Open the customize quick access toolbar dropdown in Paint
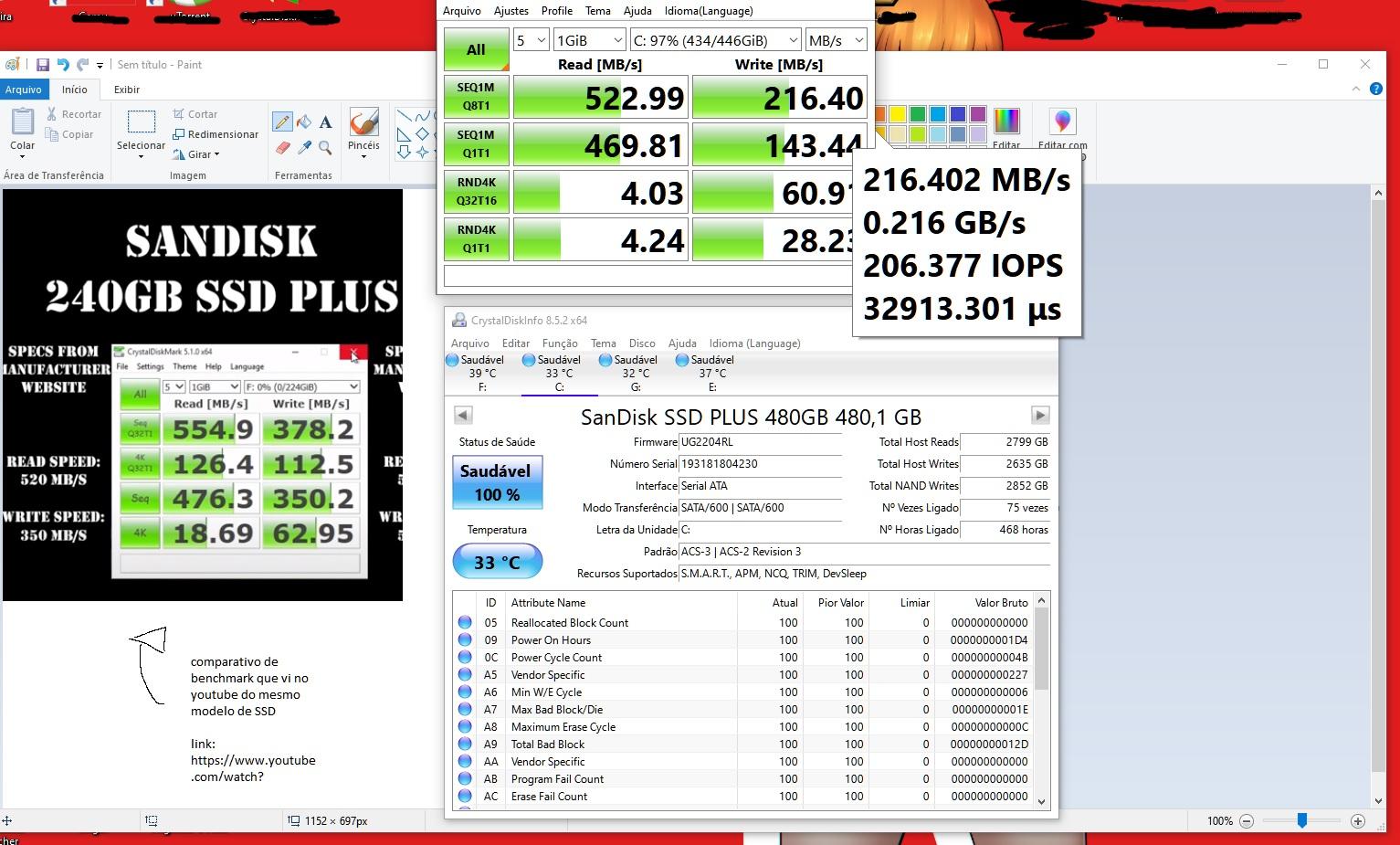 pos(100,66)
